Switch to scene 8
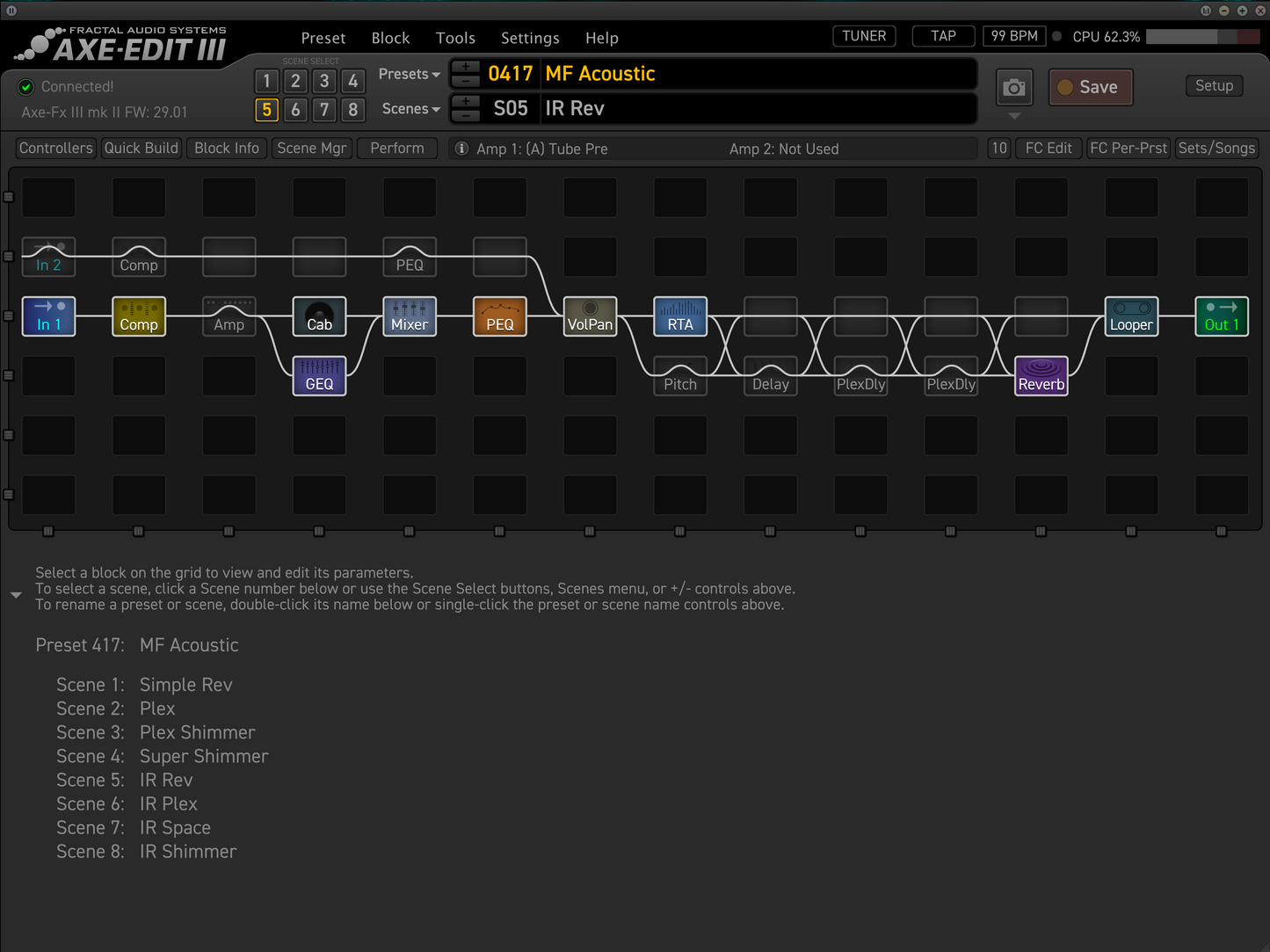 pos(352,110)
